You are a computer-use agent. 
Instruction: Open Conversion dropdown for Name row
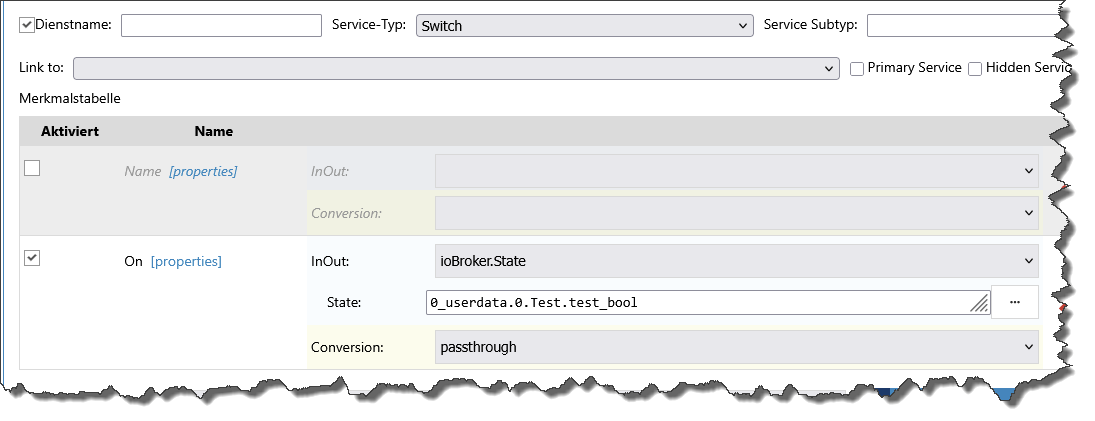pyautogui.click(x=736, y=213)
